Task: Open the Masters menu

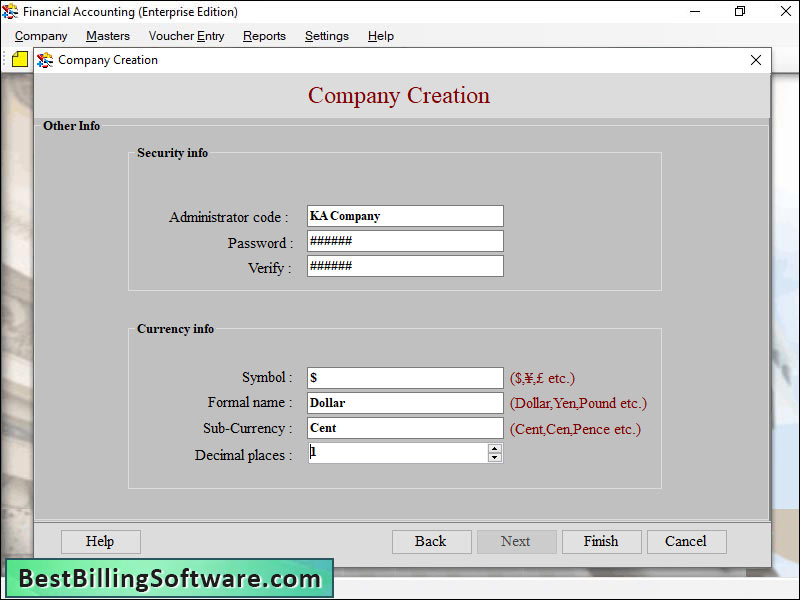Action: point(107,36)
